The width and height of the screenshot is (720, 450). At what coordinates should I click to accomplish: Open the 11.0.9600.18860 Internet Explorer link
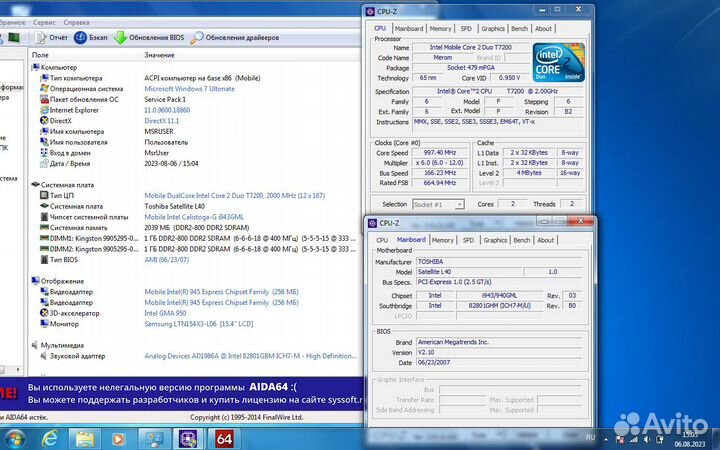(167, 110)
